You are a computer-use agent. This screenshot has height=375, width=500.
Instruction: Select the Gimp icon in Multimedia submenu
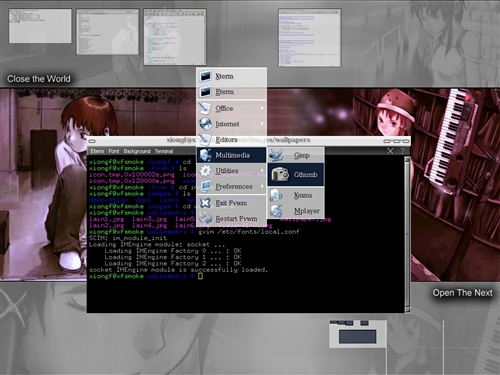pyautogui.click(x=276, y=155)
